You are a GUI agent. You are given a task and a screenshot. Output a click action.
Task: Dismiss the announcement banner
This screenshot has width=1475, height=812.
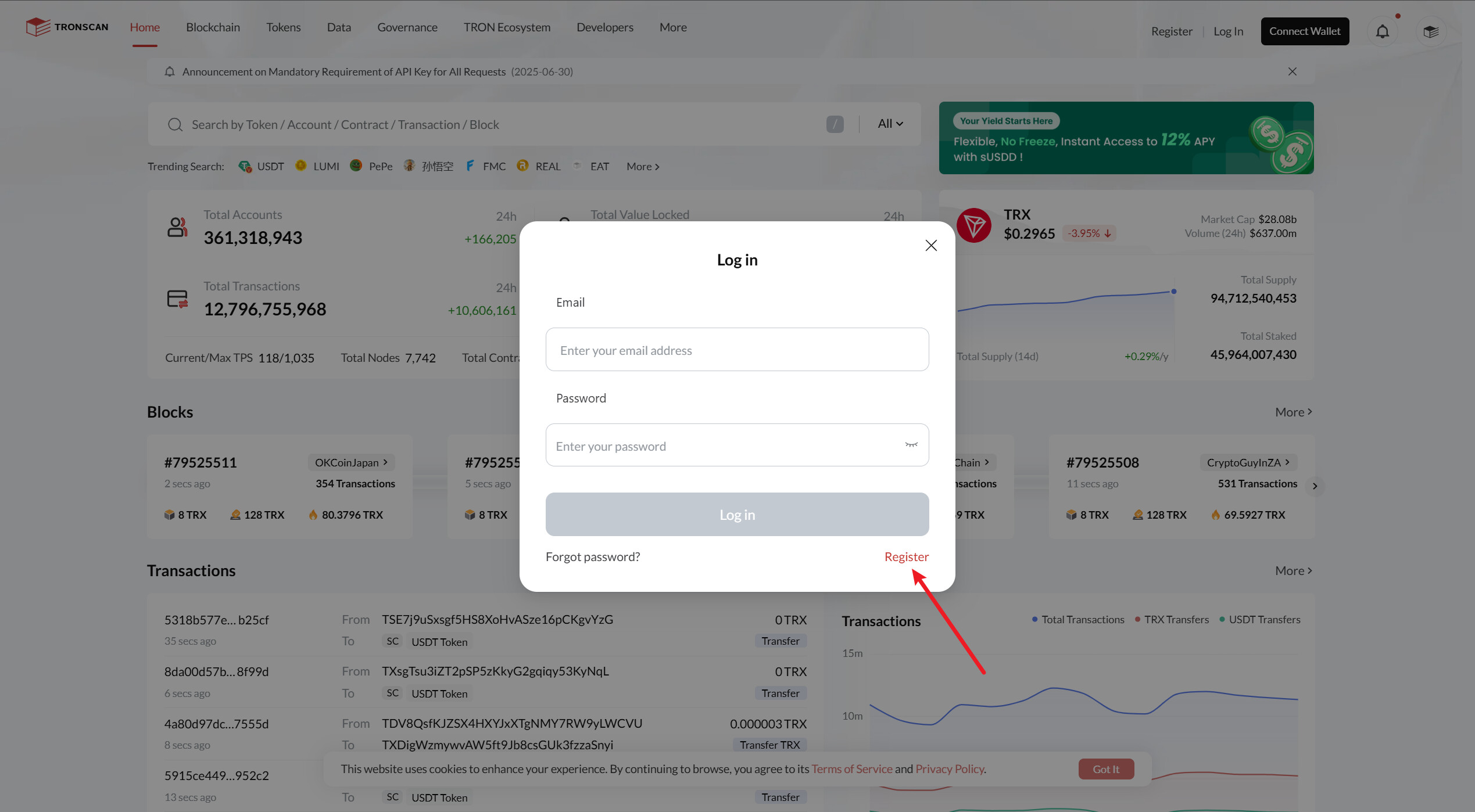click(1292, 71)
